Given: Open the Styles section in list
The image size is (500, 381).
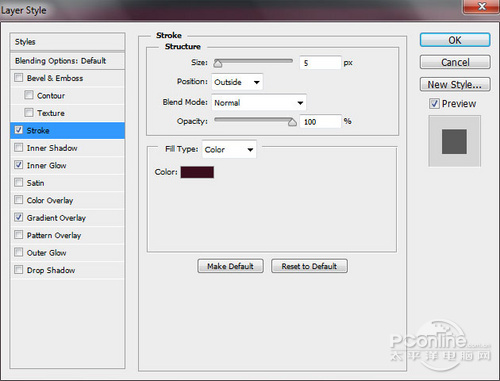Looking at the screenshot, I should [67, 42].
